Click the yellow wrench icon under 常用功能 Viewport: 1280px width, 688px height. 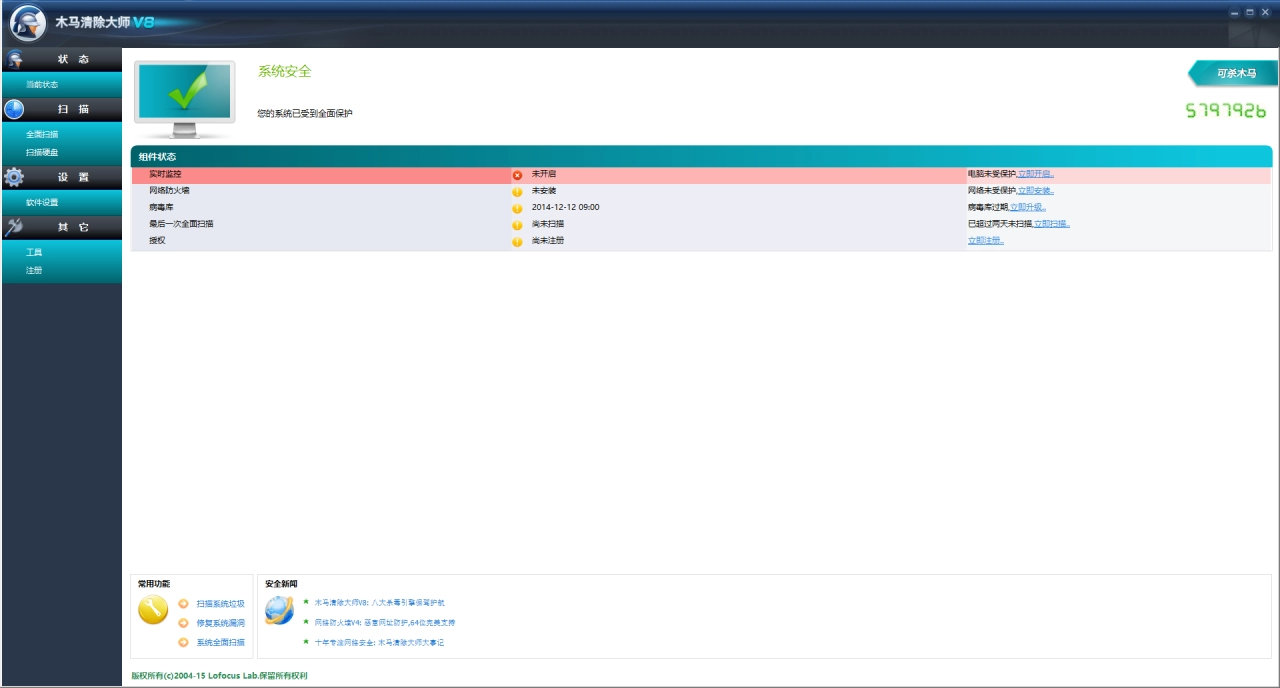pyautogui.click(x=153, y=609)
